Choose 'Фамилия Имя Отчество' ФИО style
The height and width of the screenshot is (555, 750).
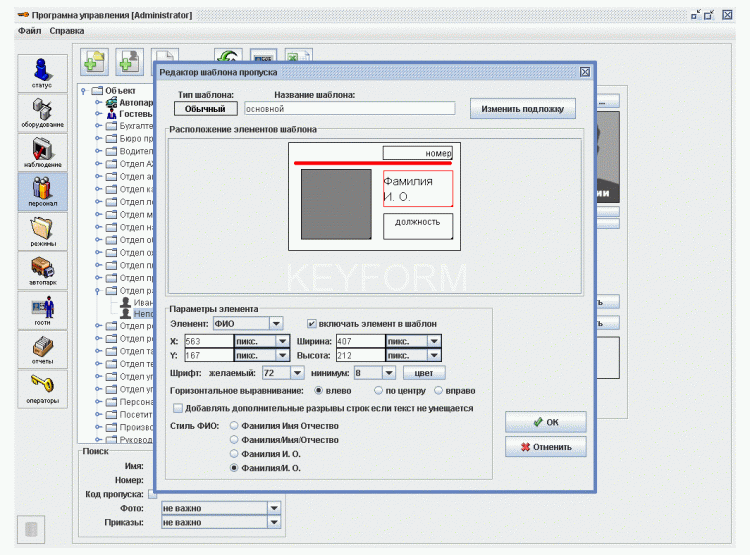click(235, 425)
